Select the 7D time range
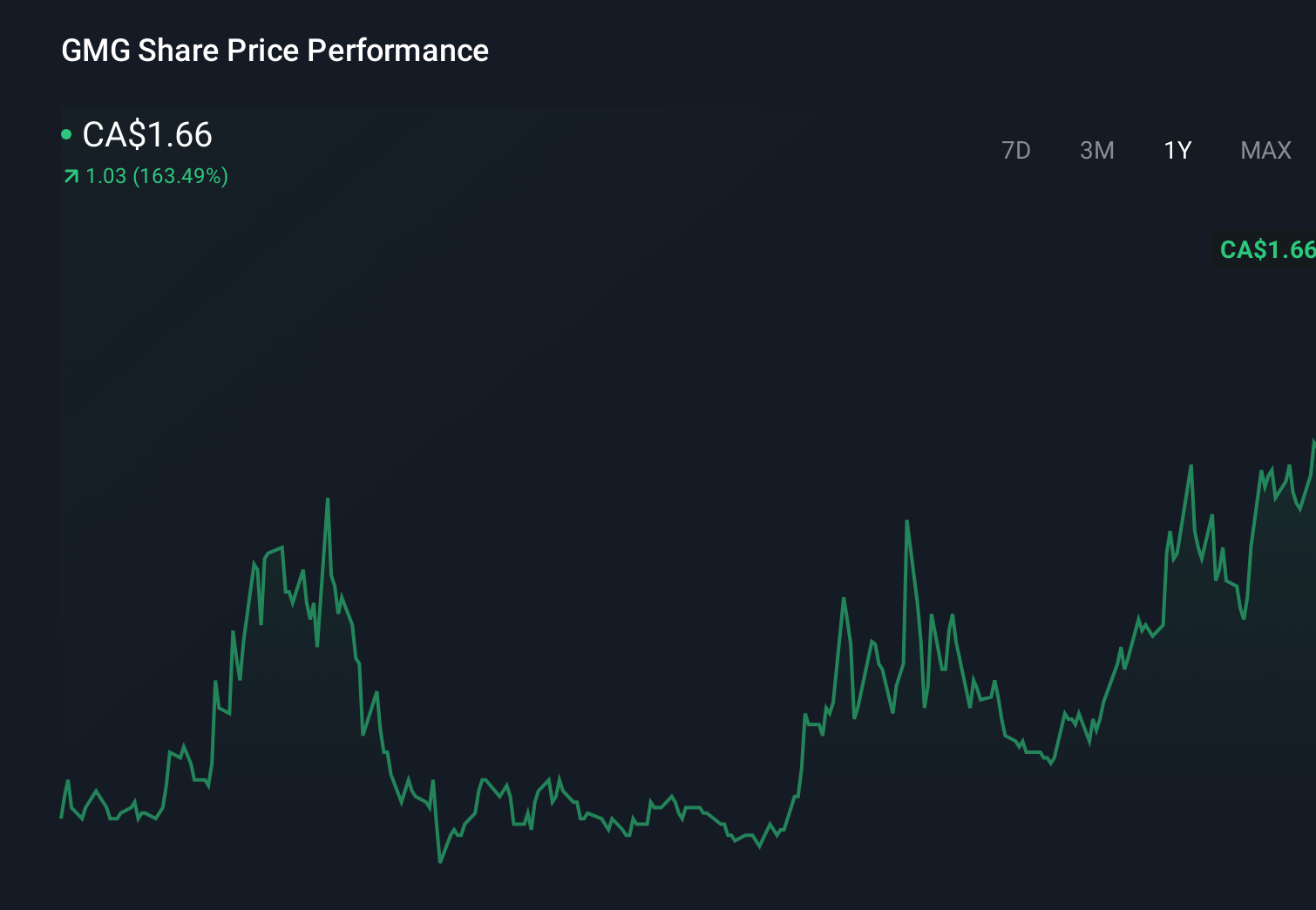This screenshot has width=1316, height=910. (x=1016, y=150)
